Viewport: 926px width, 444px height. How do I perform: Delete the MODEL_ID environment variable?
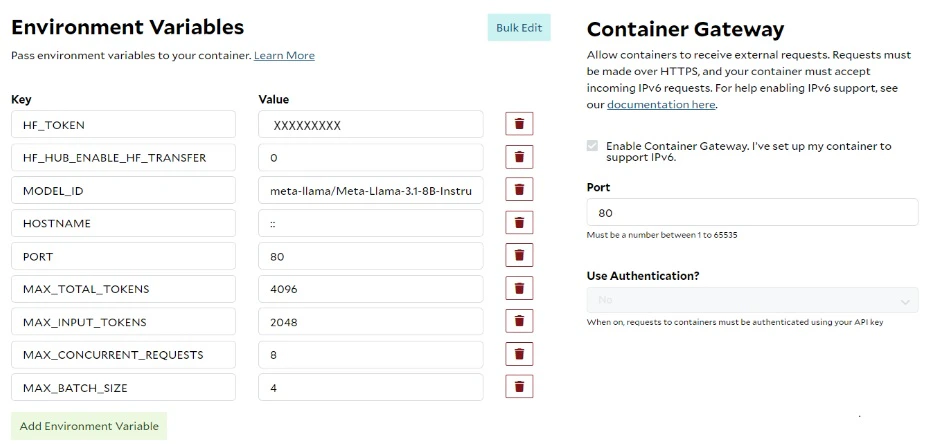pyautogui.click(x=519, y=190)
